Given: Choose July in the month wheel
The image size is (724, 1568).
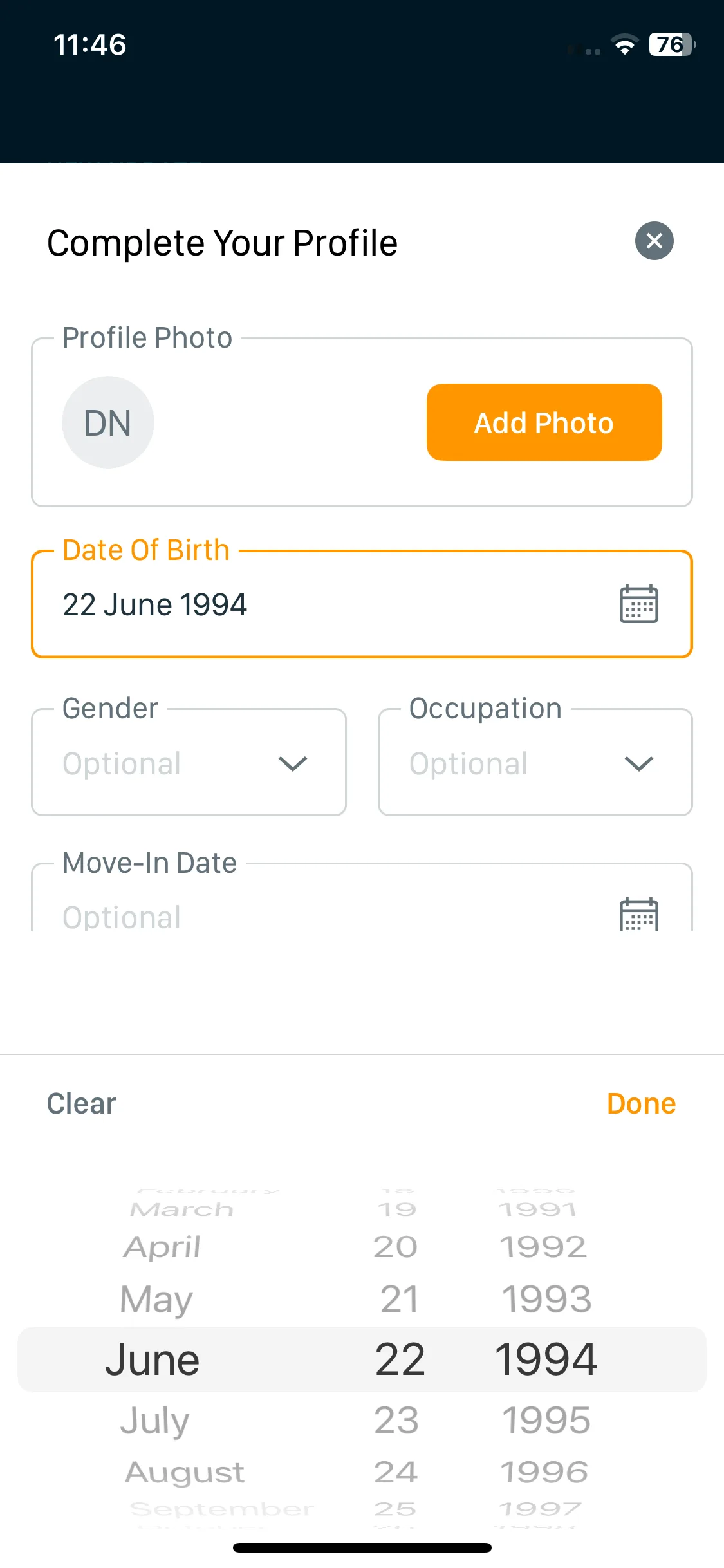Looking at the screenshot, I should pyautogui.click(x=155, y=1420).
